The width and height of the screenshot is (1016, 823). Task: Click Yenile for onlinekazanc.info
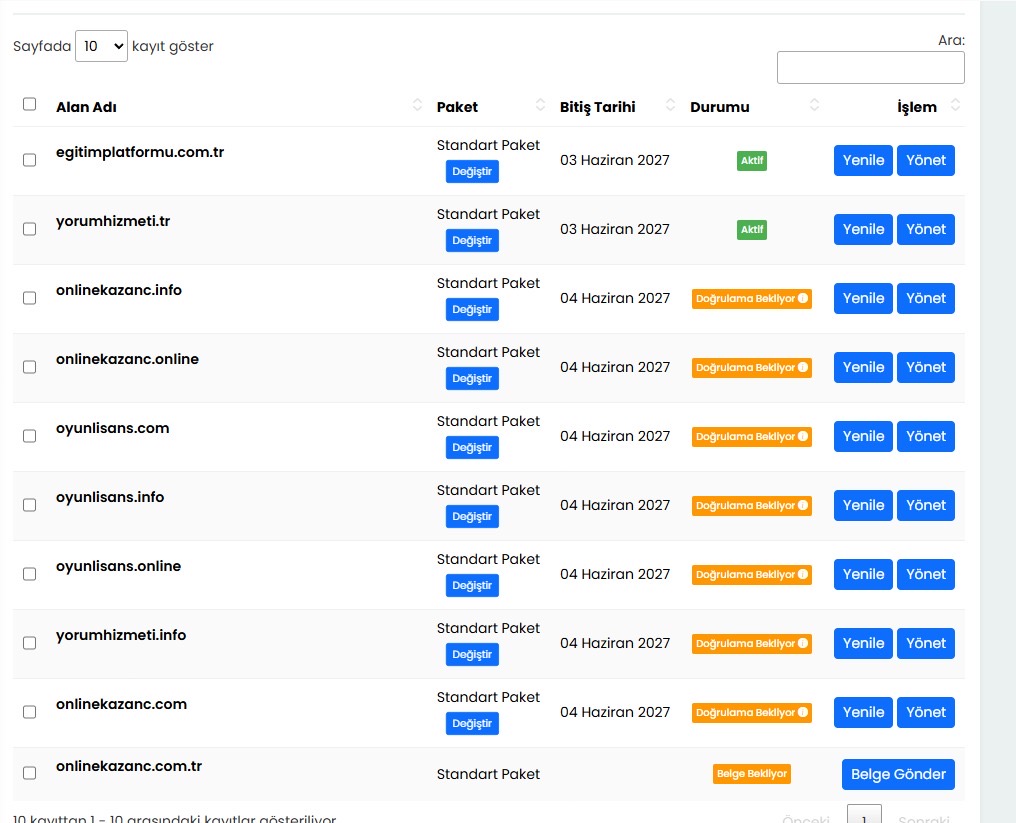coord(863,298)
